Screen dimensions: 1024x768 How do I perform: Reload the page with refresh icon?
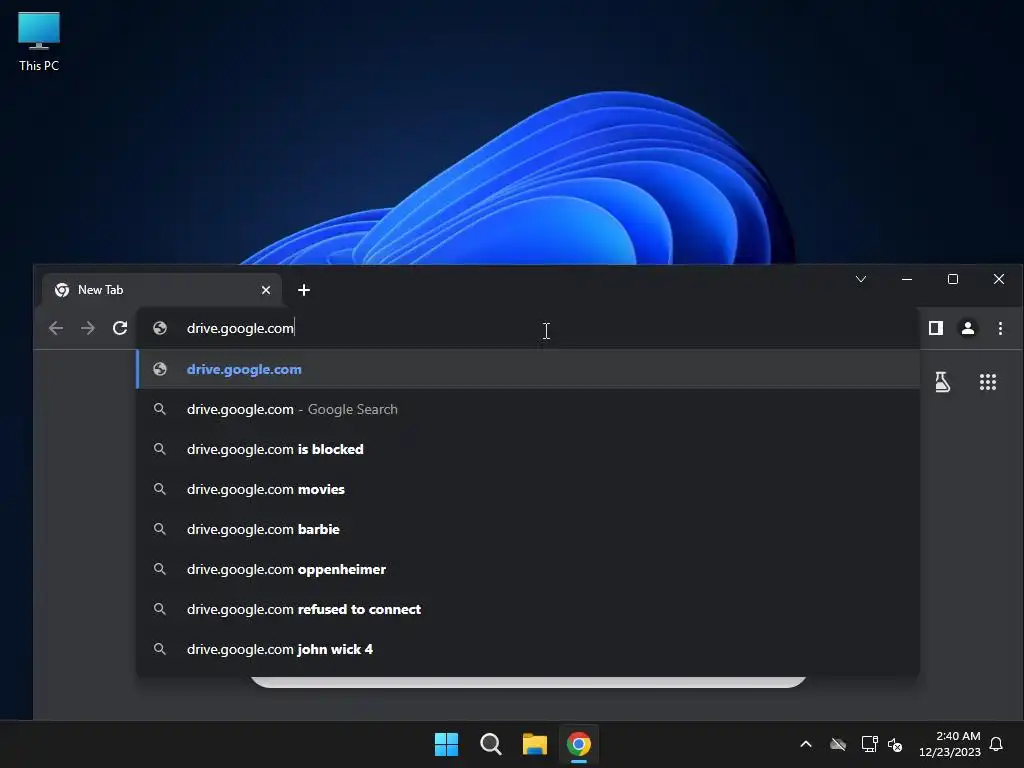coord(120,328)
